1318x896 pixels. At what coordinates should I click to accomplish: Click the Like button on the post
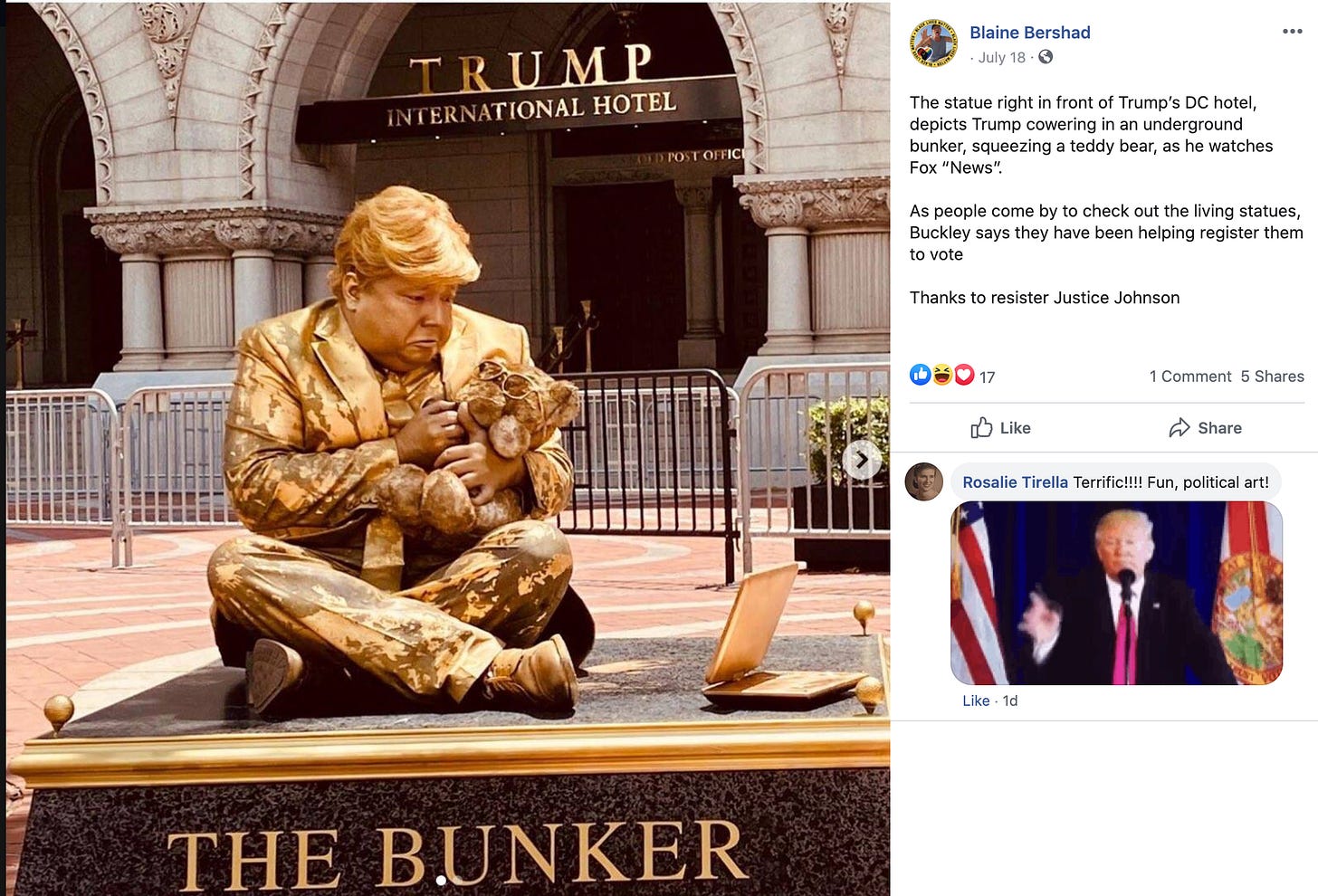[x=1000, y=428]
